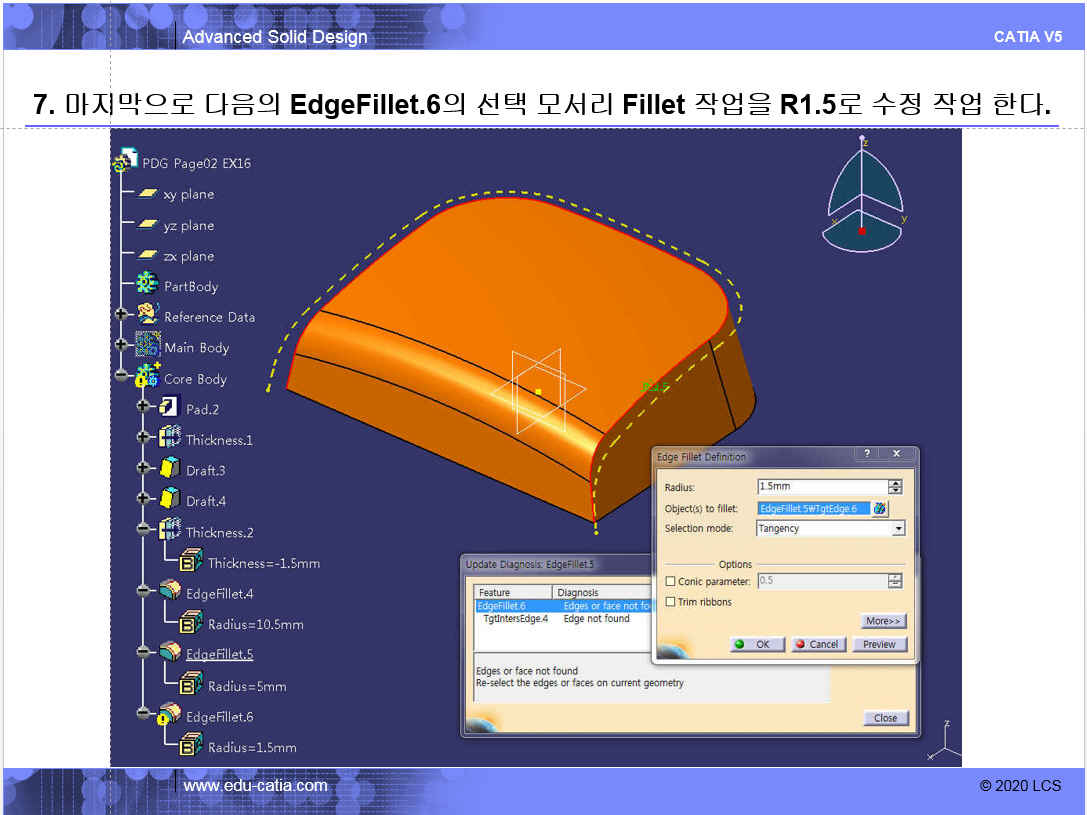Viewport: 1087px width, 815px height.
Task: Click the EdgeFillet.4 feature icon
Action: click(170, 592)
